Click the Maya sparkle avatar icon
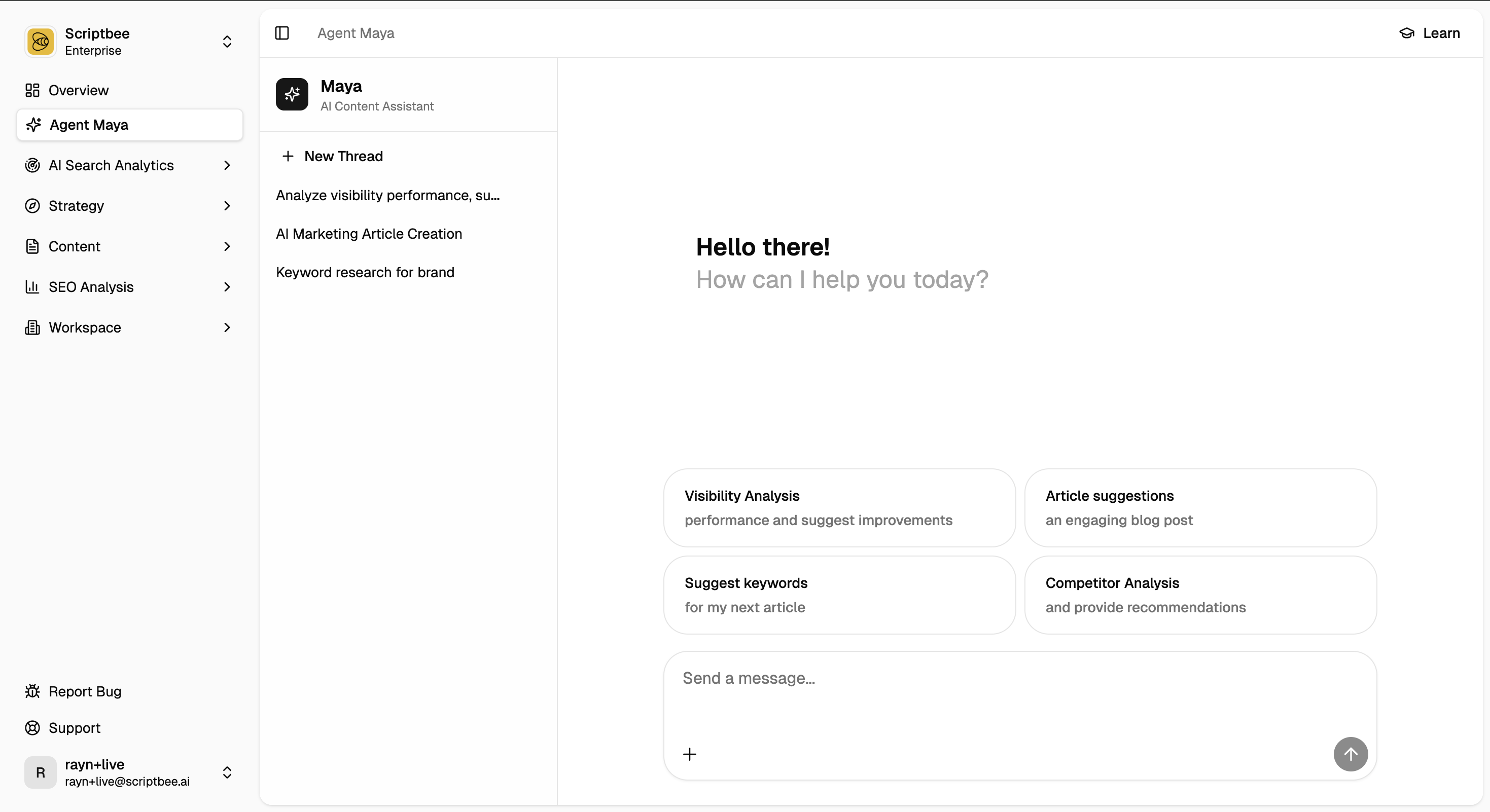This screenshot has width=1490, height=812. (292, 94)
